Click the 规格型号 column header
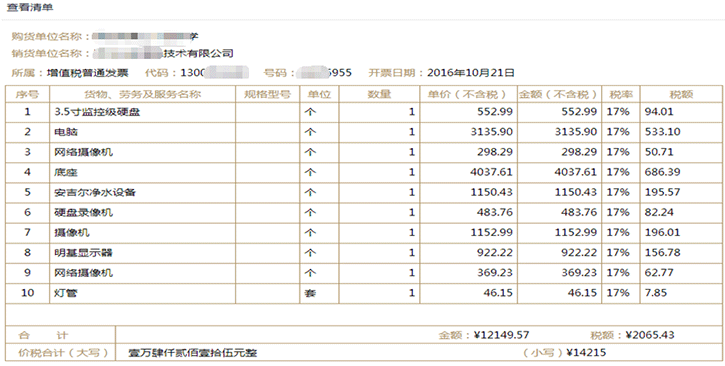 (x=268, y=94)
